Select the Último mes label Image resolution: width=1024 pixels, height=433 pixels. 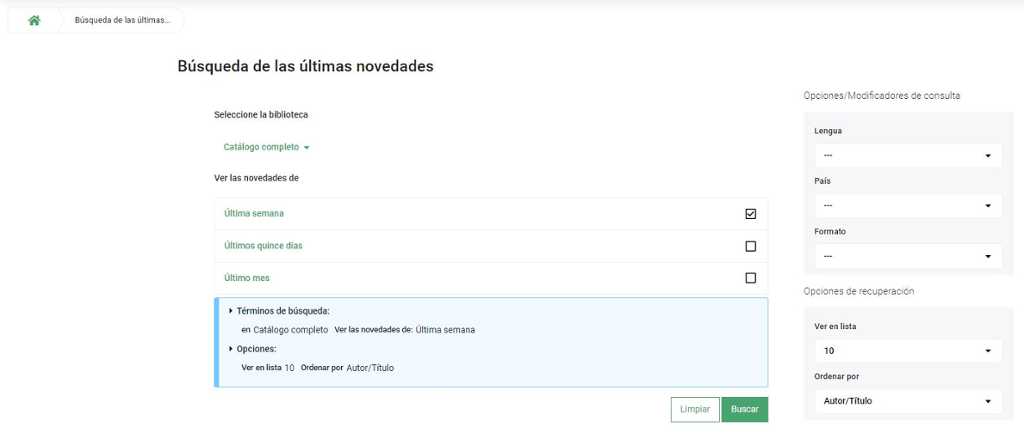(x=247, y=278)
